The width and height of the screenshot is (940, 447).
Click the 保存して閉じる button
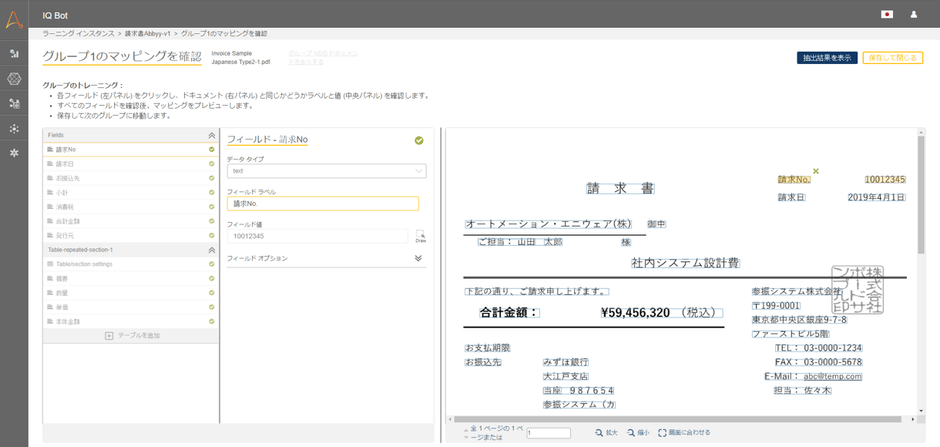pos(892,58)
